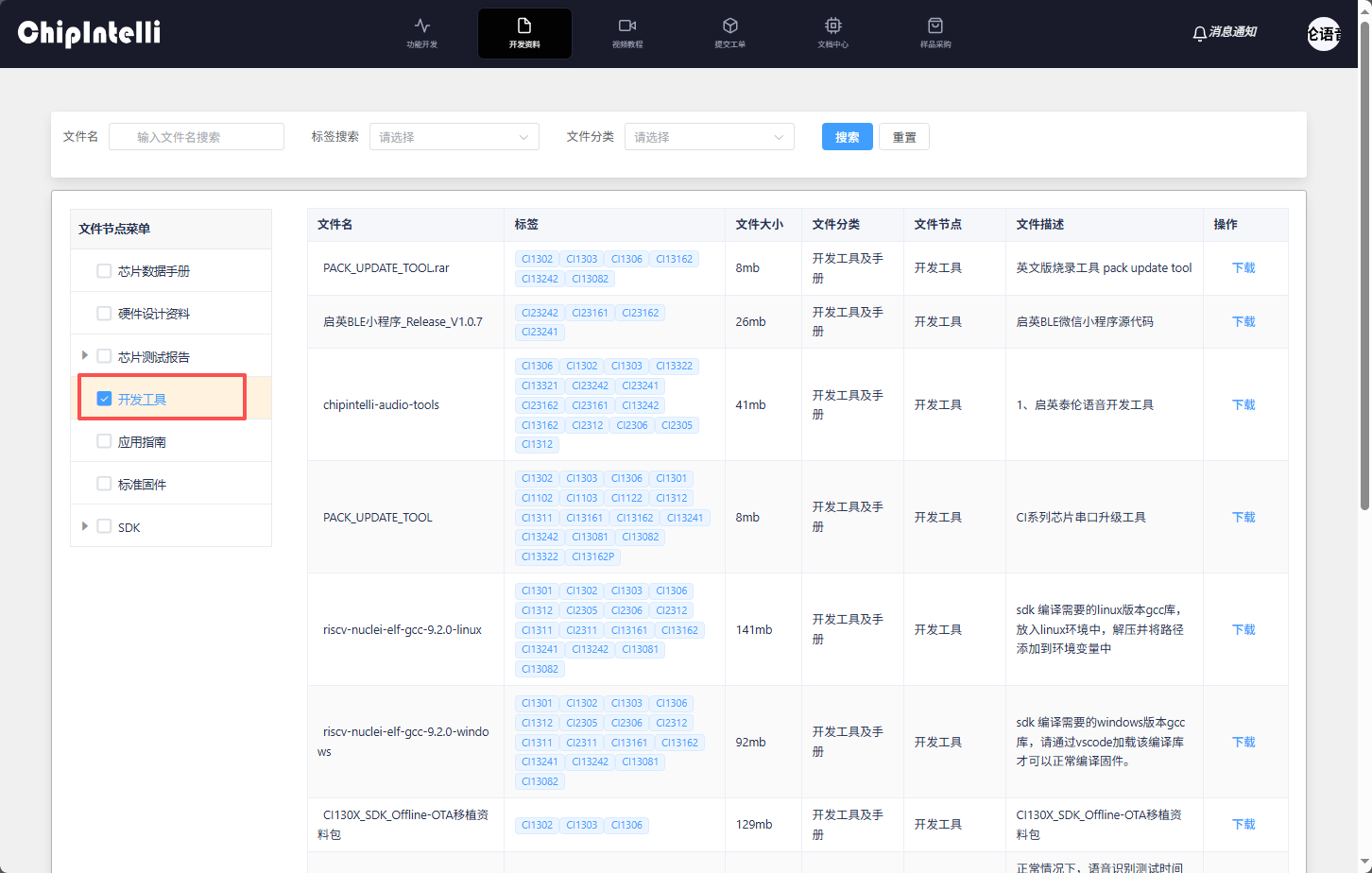Image resolution: width=1372 pixels, height=873 pixels.
Task: Expand the 芯片测试报告 tree node
Action: coord(85,355)
